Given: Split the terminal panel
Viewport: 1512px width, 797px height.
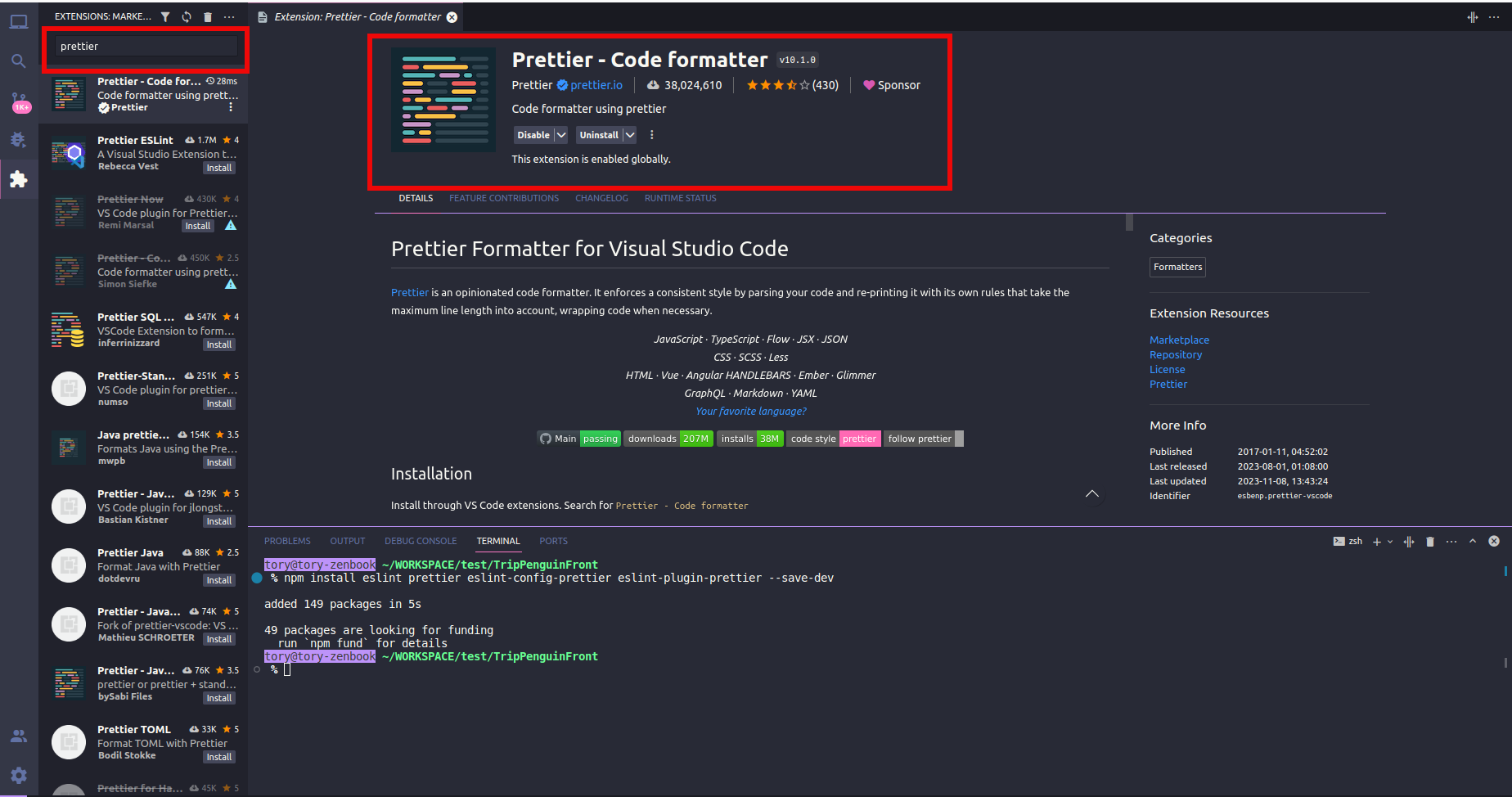Looking at the screenshot, I should coord(1409,541).
